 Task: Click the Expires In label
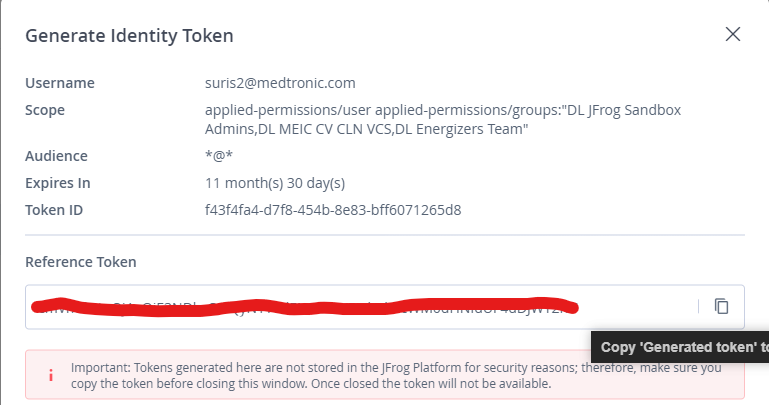click(x=58, y=183)
